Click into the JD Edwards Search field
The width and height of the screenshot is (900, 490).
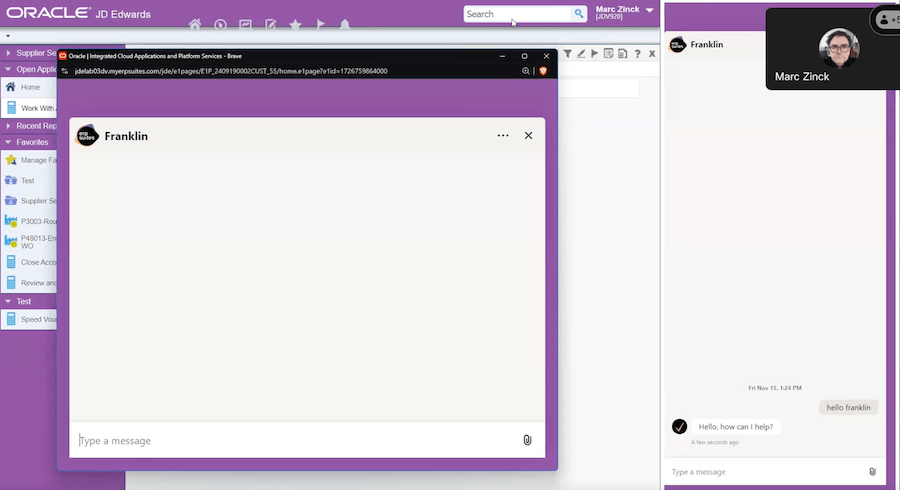click(x=518, y=14)
